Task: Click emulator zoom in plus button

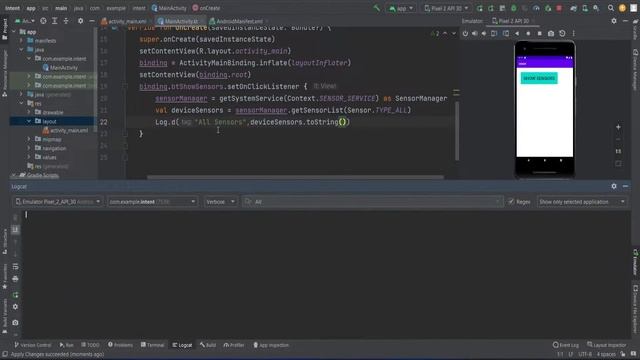Action: [618, 127]
